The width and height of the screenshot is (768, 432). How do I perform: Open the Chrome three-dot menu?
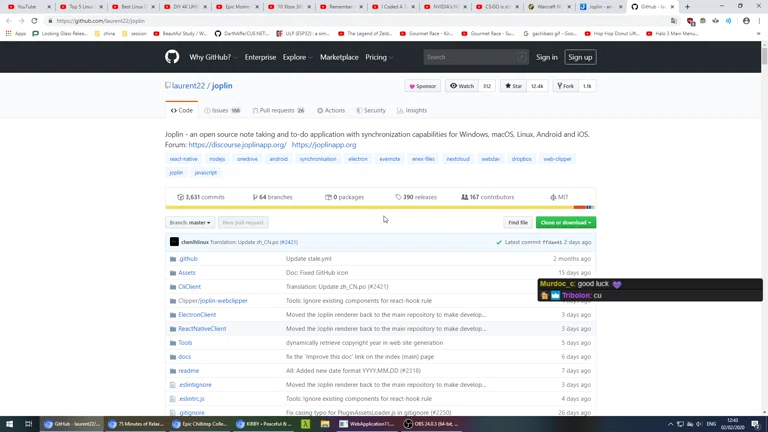click(x=759, y=21)
